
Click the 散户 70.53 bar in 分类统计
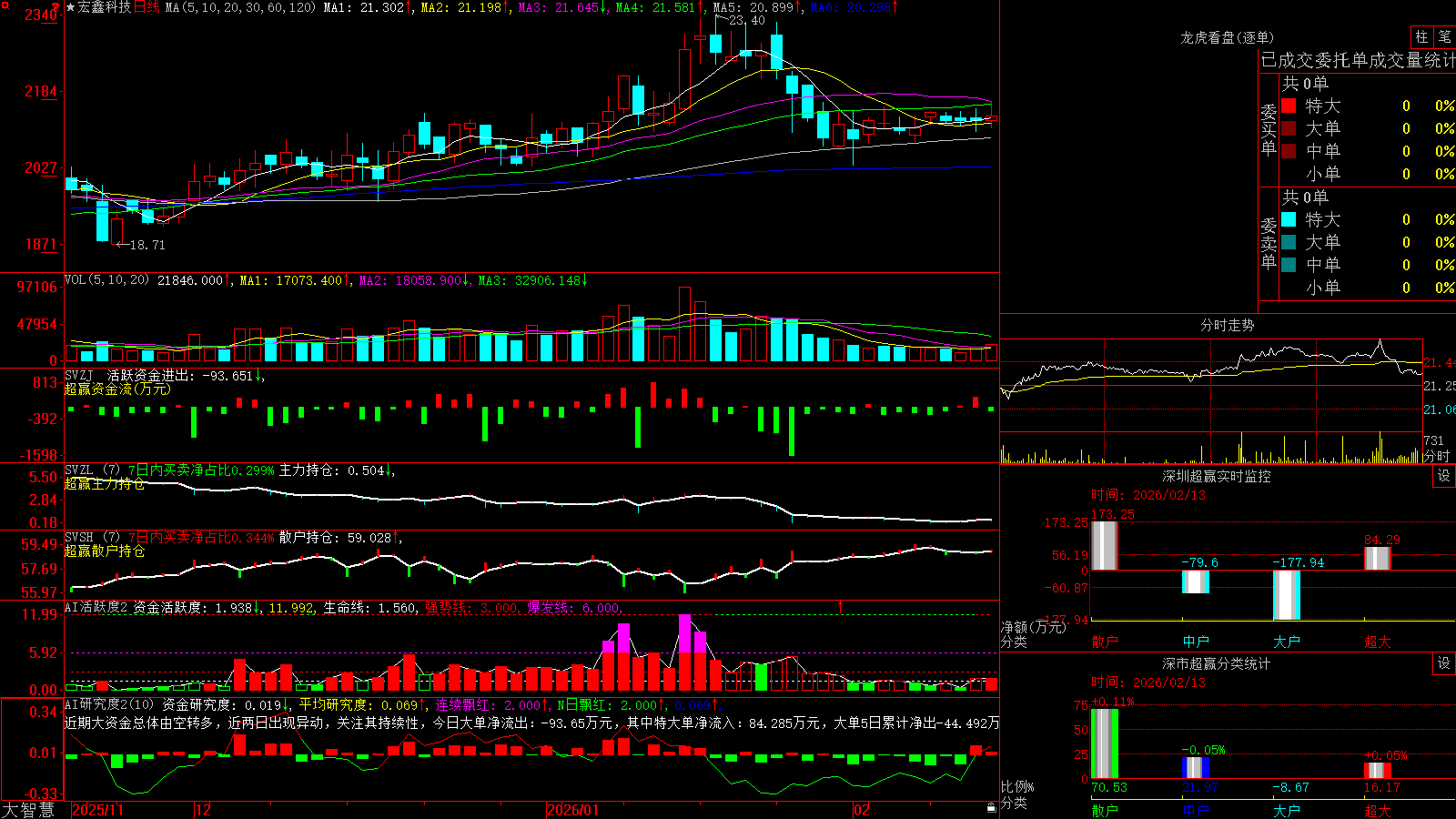coord(1105,743)
